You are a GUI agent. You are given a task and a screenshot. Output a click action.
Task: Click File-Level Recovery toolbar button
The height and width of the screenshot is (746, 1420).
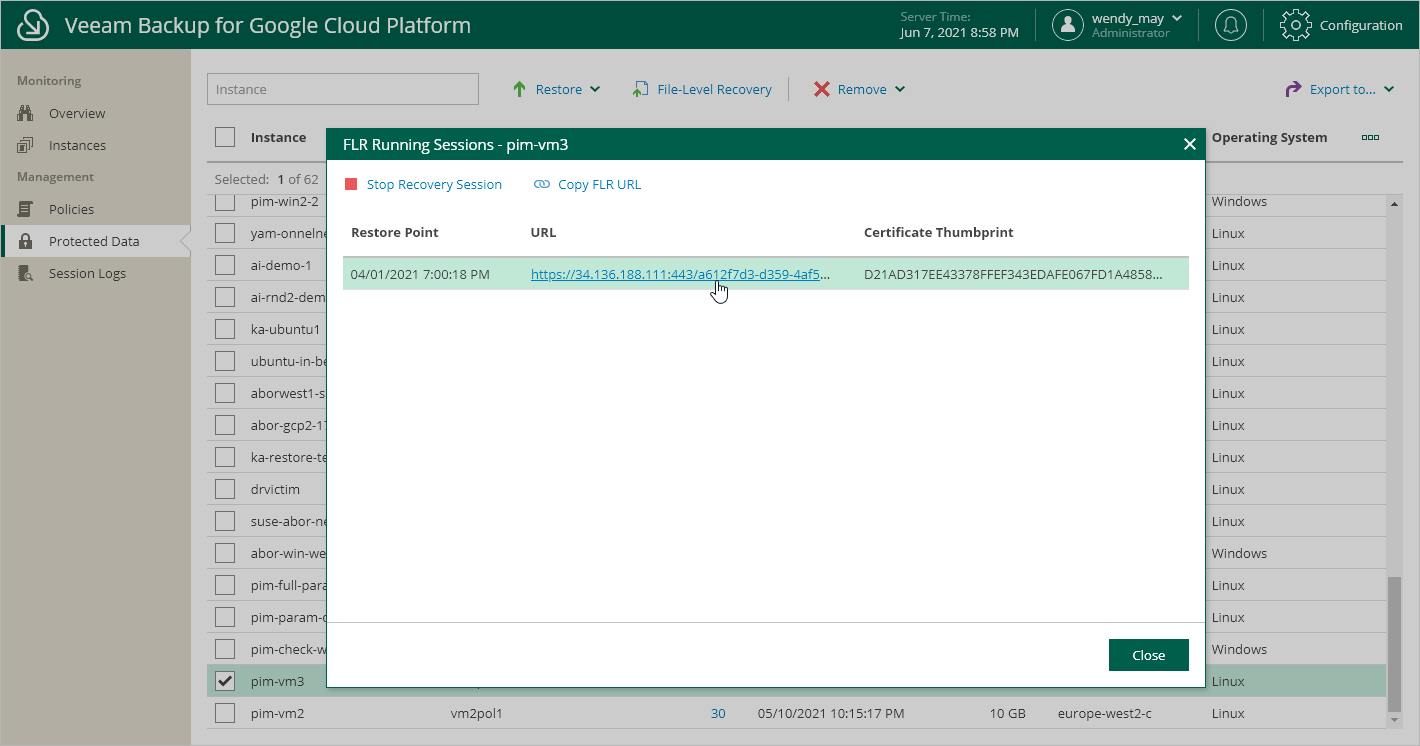702,89
